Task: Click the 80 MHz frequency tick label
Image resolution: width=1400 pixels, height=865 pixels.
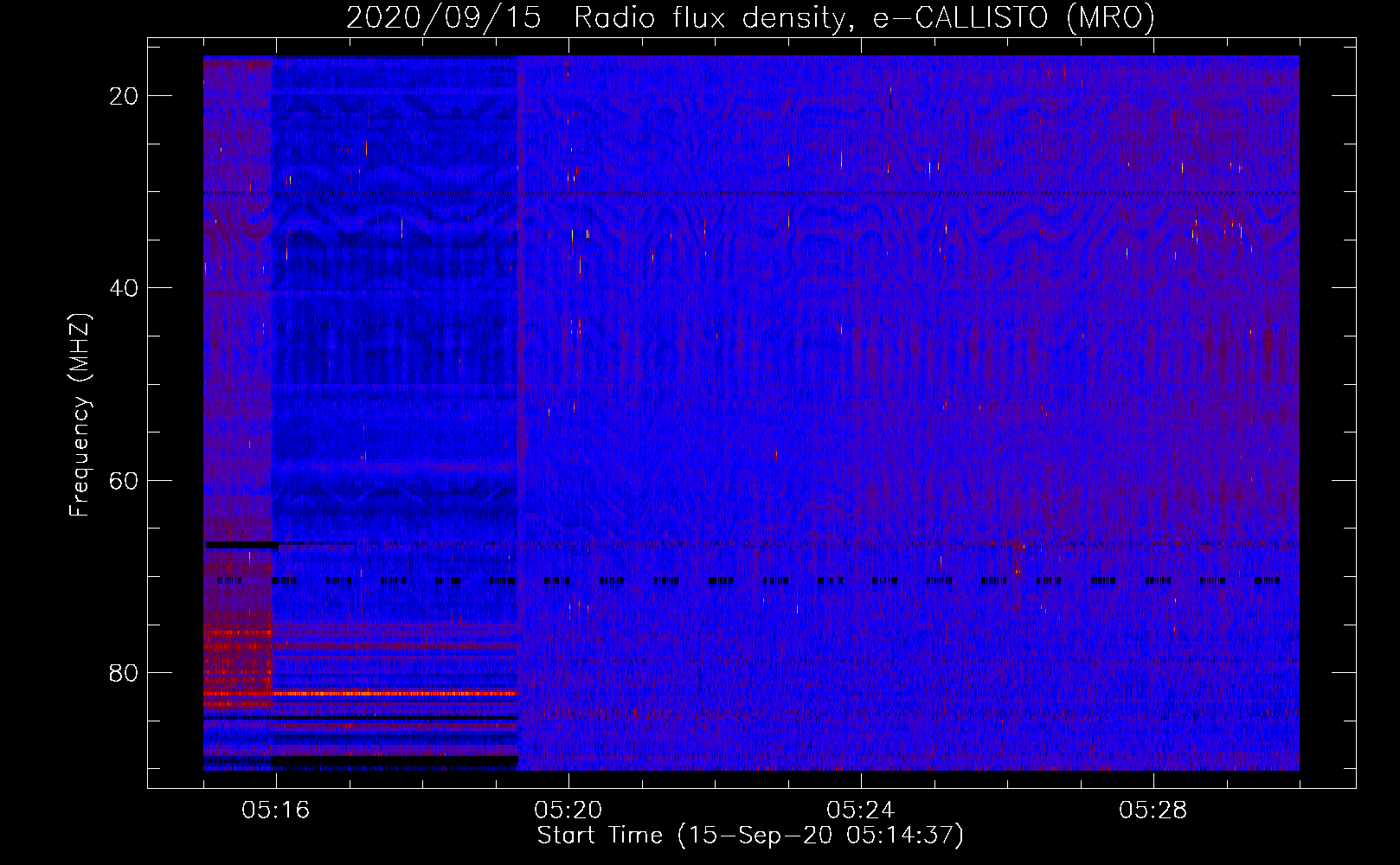Action: (125, 673)
